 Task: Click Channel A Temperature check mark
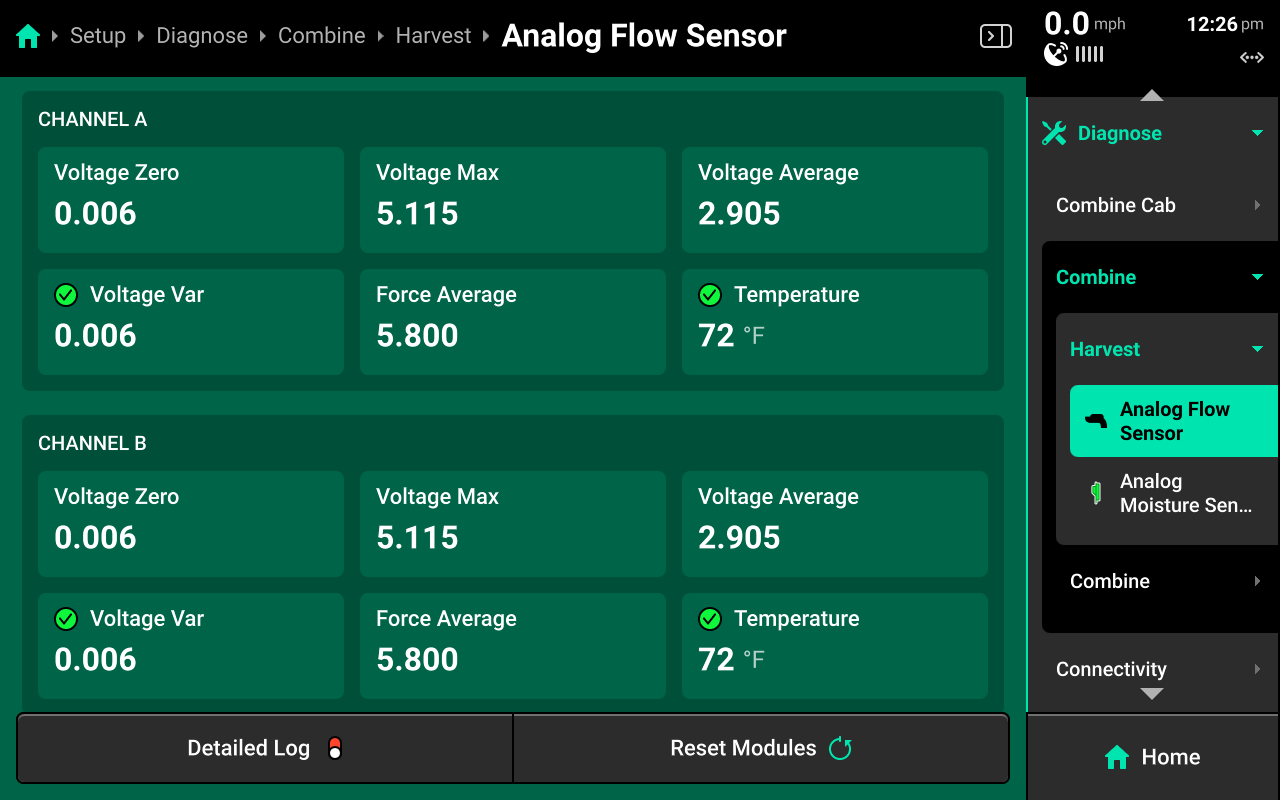point(710,295)
